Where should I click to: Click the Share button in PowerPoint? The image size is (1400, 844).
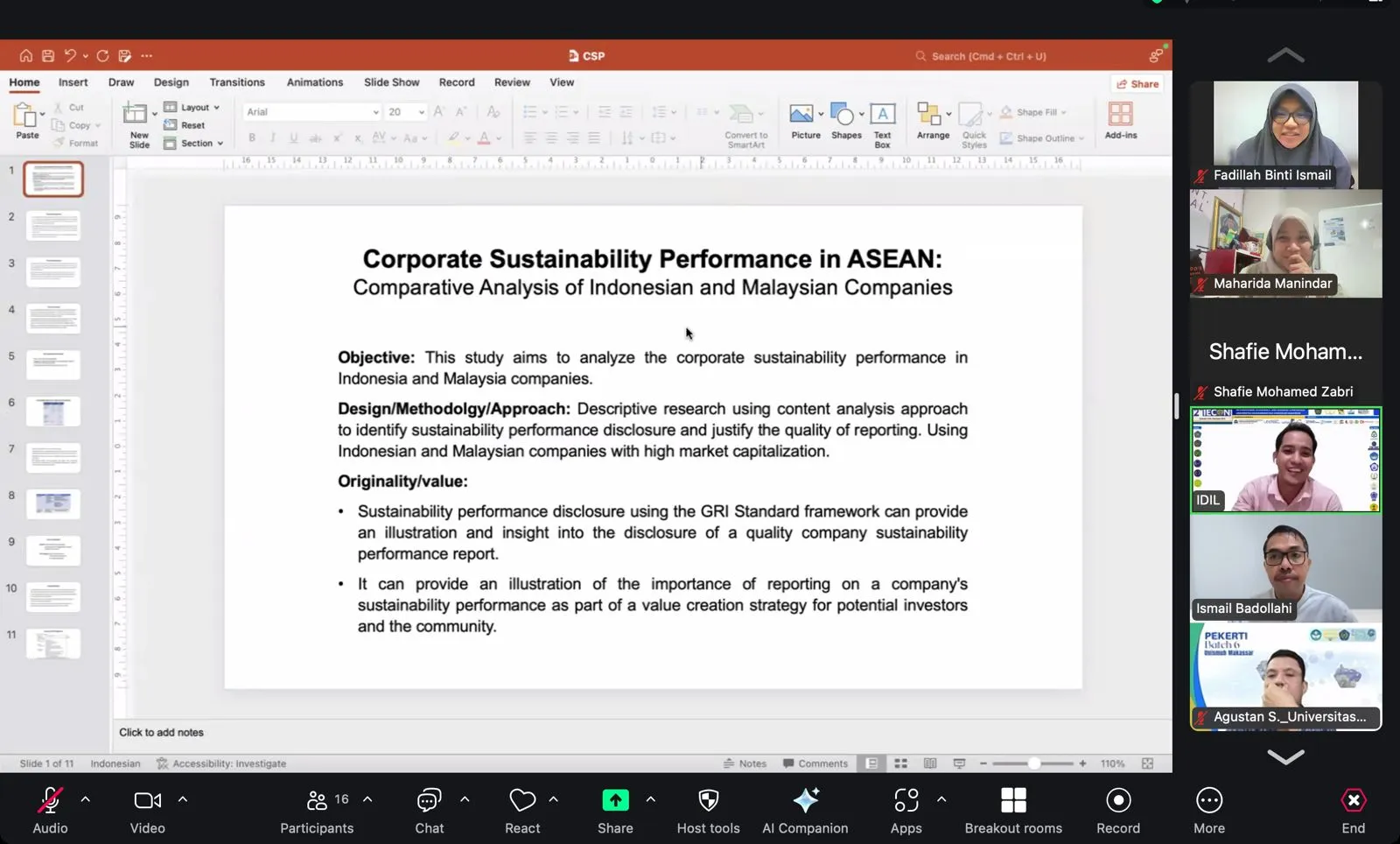pos(1137,84)
